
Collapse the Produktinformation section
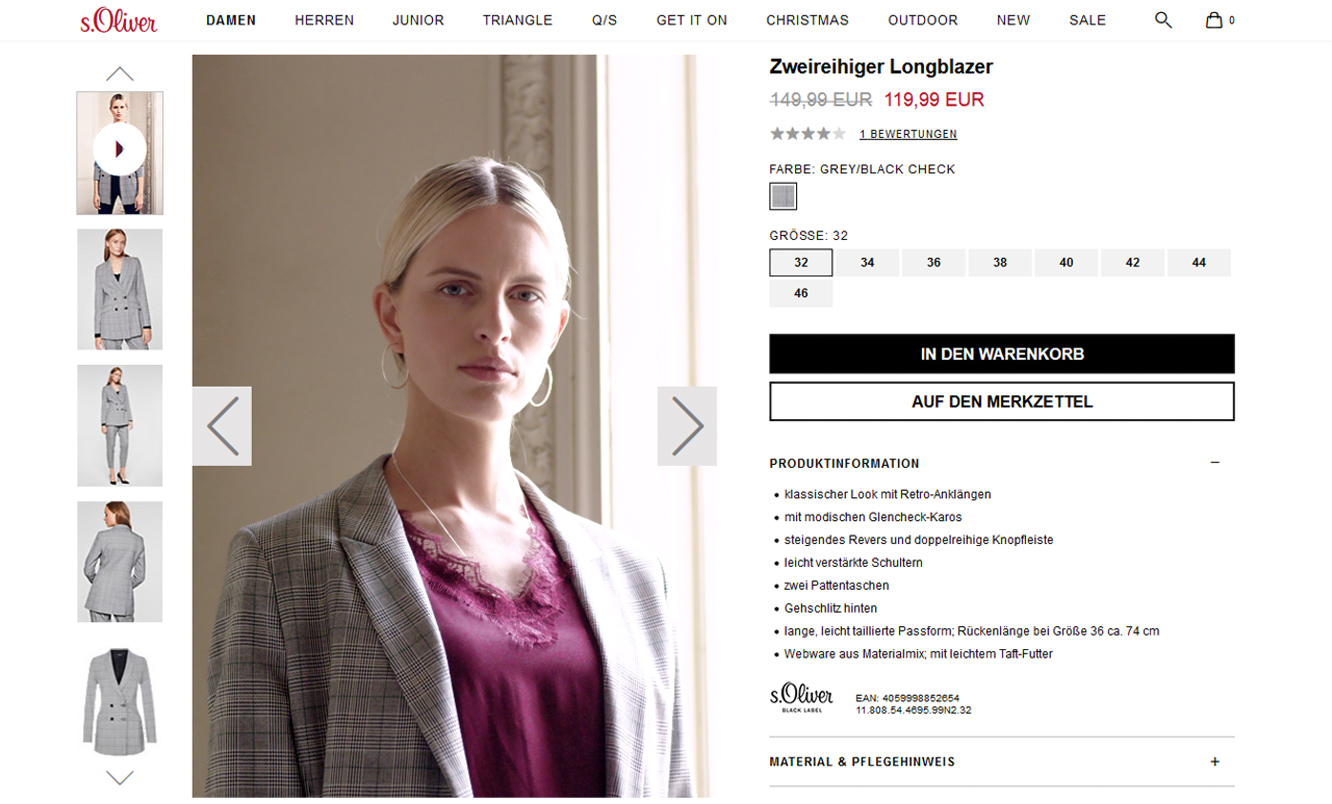[x=1215, y=463]
